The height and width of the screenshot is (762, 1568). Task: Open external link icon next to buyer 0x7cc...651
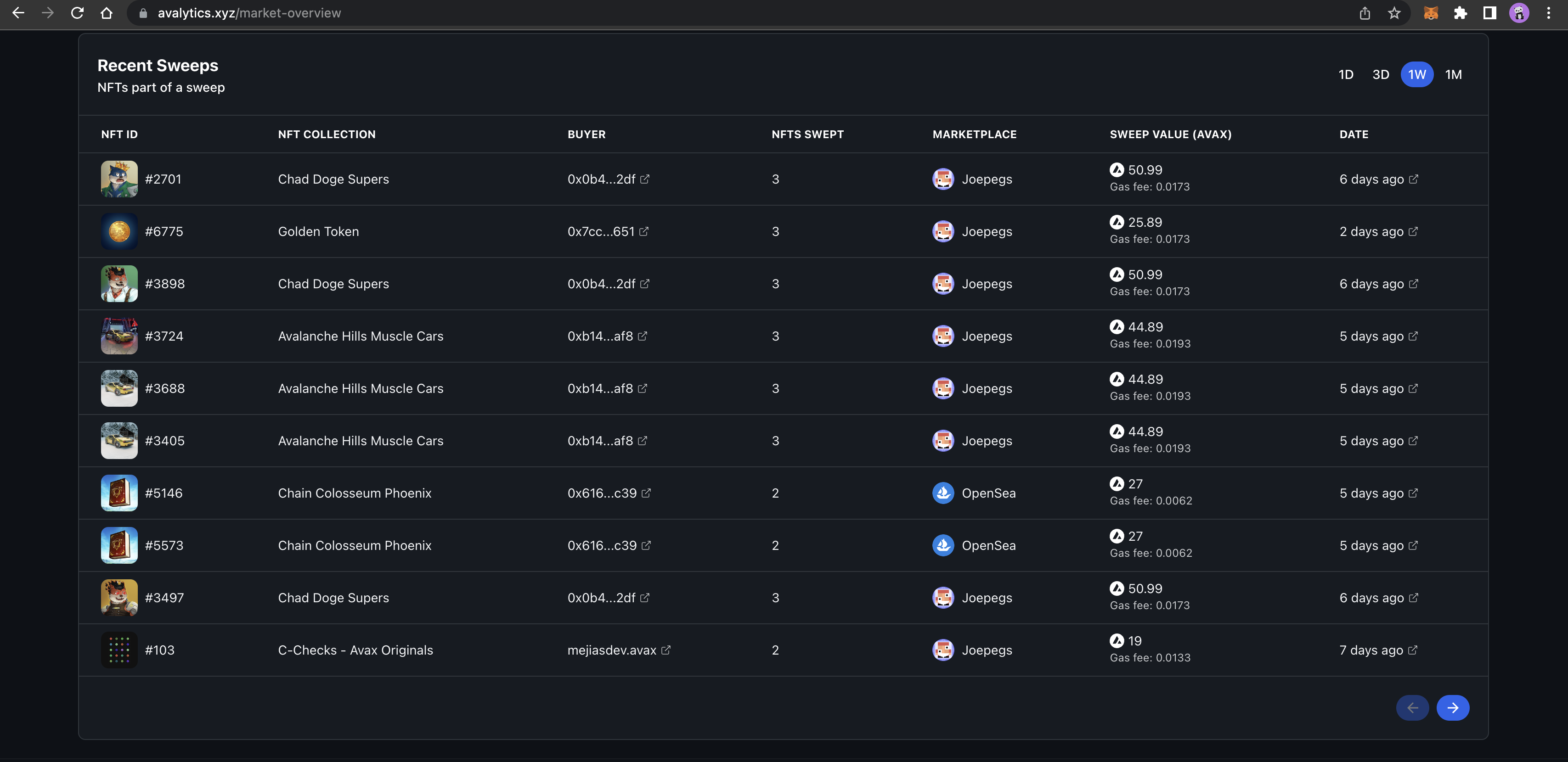tap(644, 231)
